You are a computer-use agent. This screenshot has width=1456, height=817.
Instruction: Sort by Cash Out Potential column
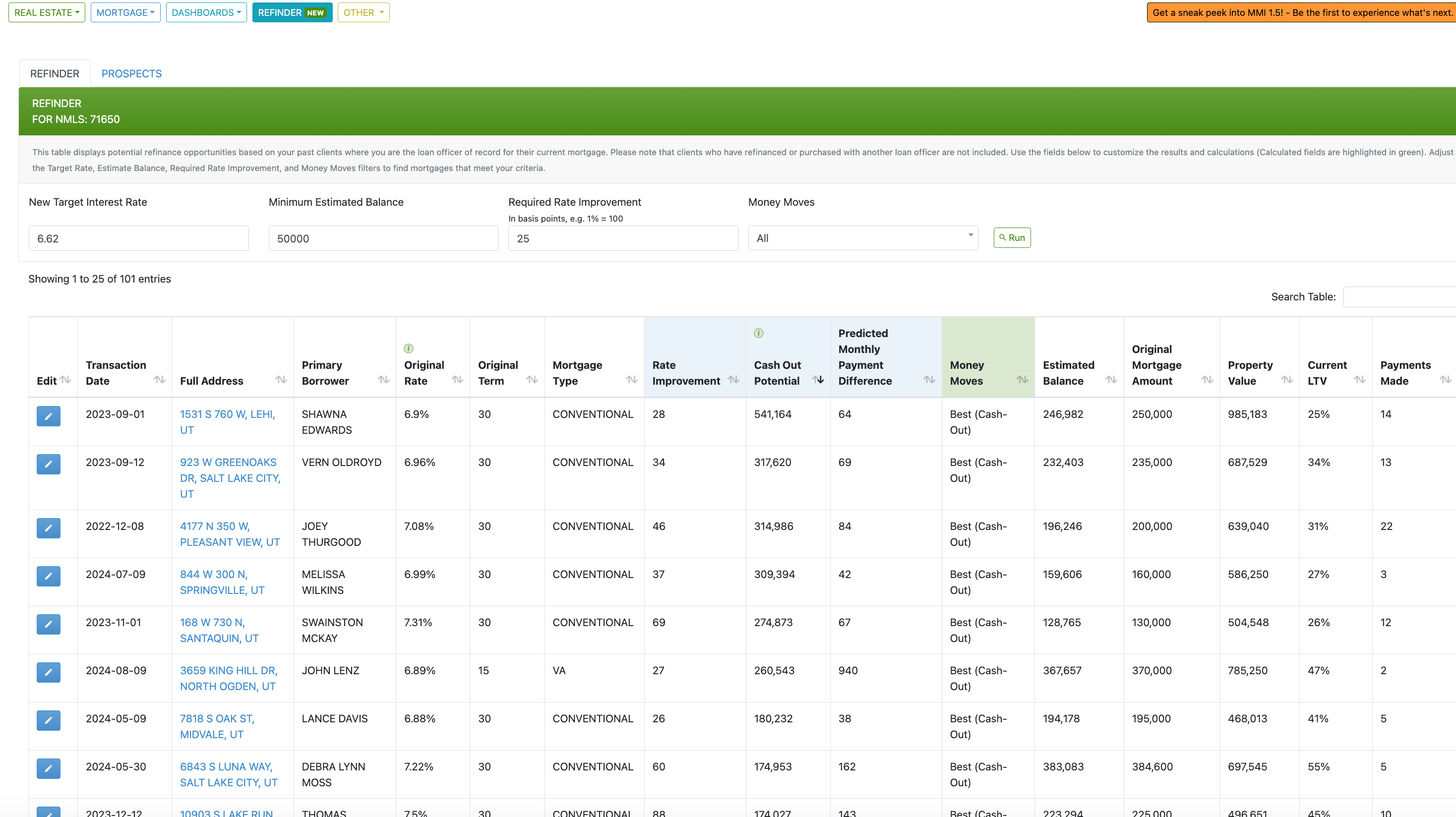pyautogui.click(x=818, y=380)
